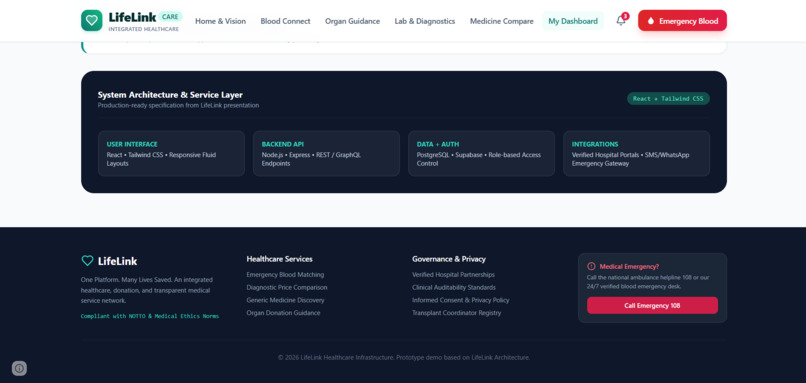Open Clinical Auditability Standards link

(x=454, y=287)
